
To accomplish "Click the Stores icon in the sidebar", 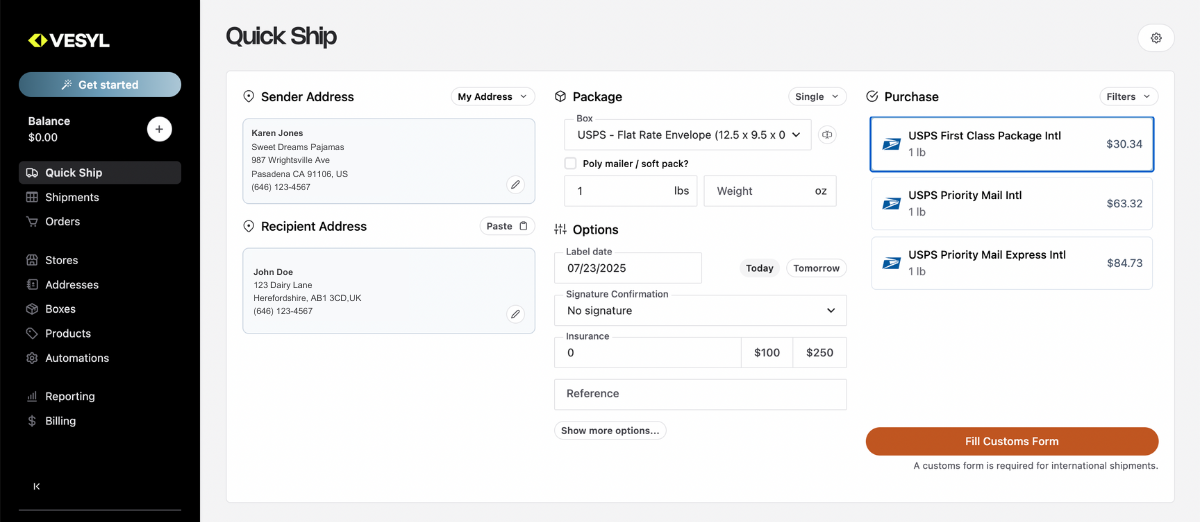I will tap(32, 260).
